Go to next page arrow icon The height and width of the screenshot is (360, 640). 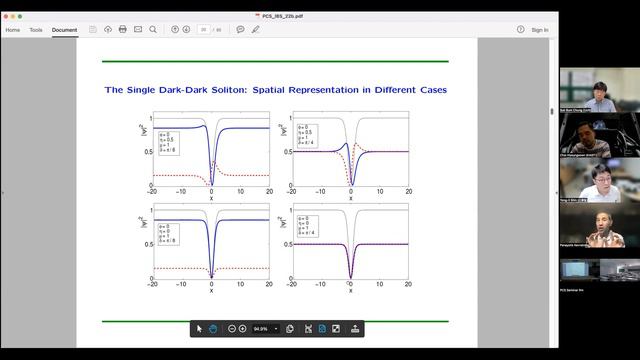(186, 29)
